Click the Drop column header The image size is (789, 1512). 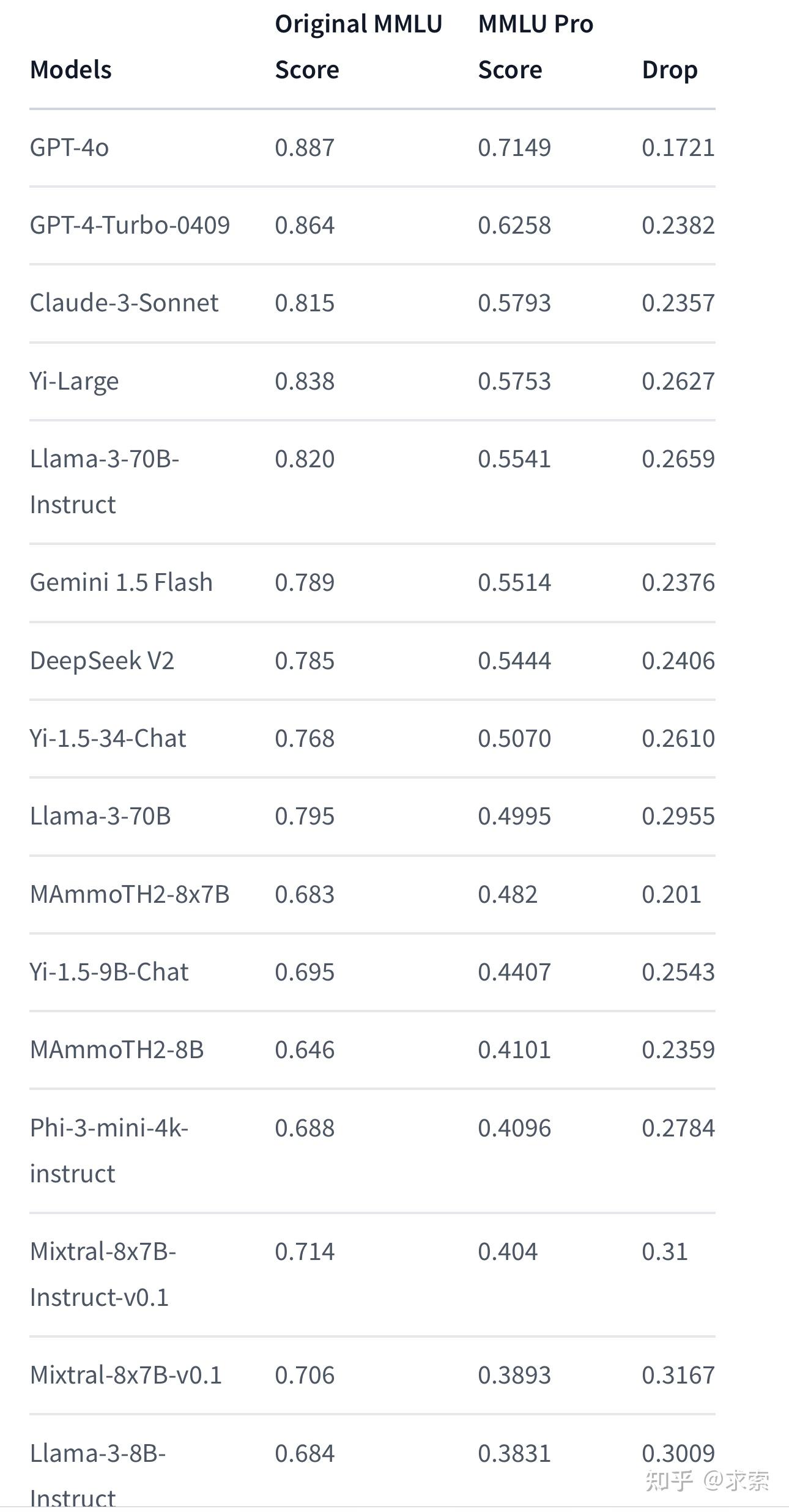pyautogui.click(x=670, y=70)
